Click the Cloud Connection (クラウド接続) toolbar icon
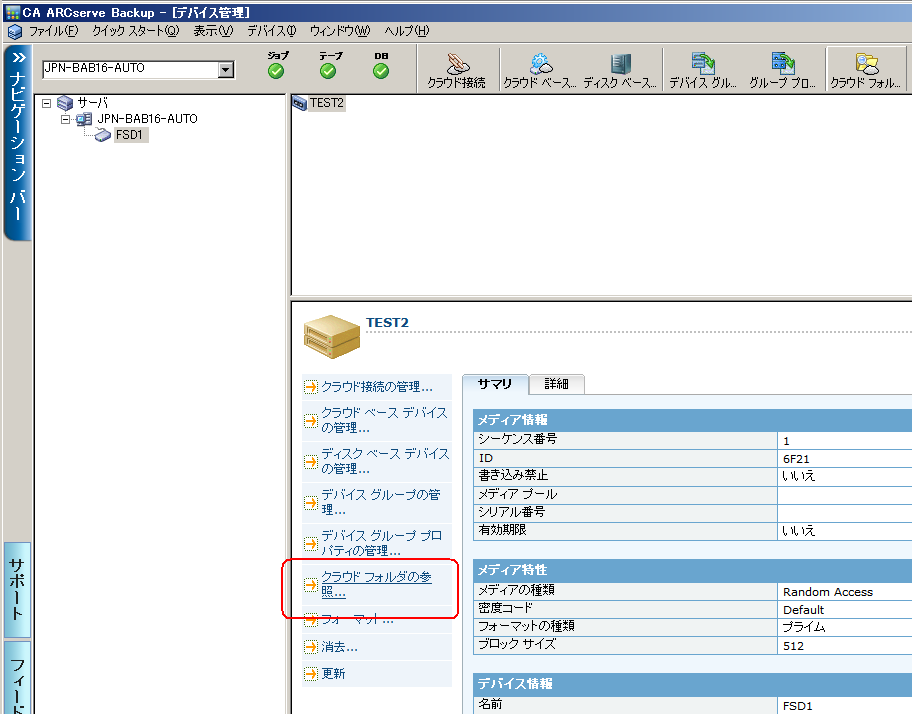Viewport: 912px width, 714px height. 457,63
